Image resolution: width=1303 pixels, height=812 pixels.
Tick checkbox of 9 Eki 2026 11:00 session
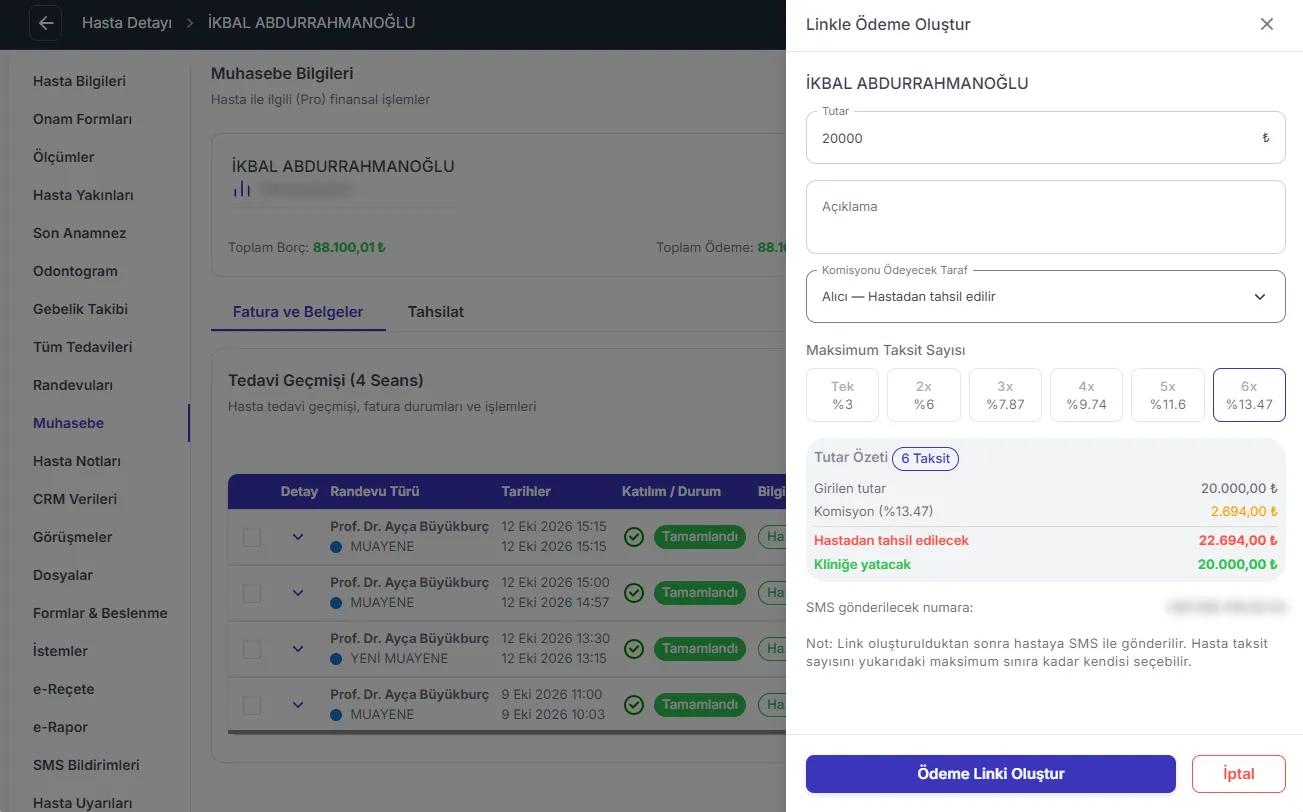[x=252, y=705]
